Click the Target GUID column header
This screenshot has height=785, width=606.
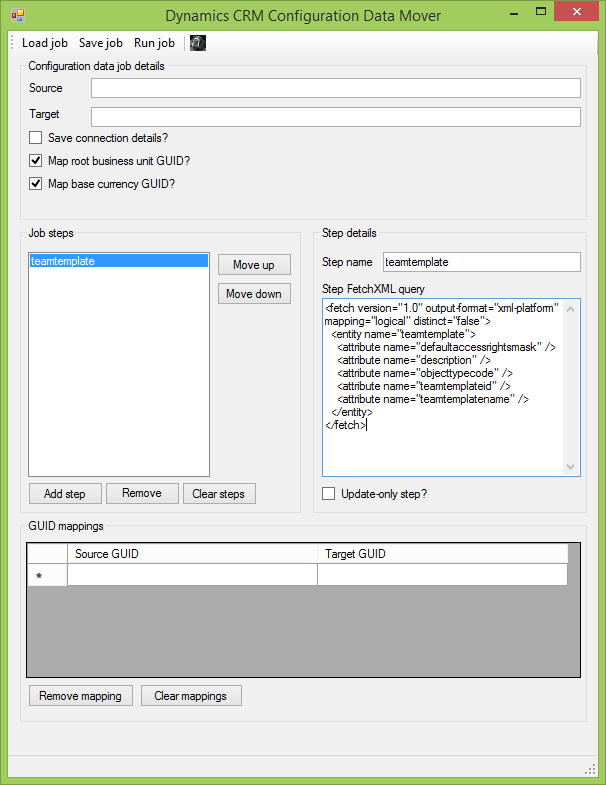pos(443,554)
